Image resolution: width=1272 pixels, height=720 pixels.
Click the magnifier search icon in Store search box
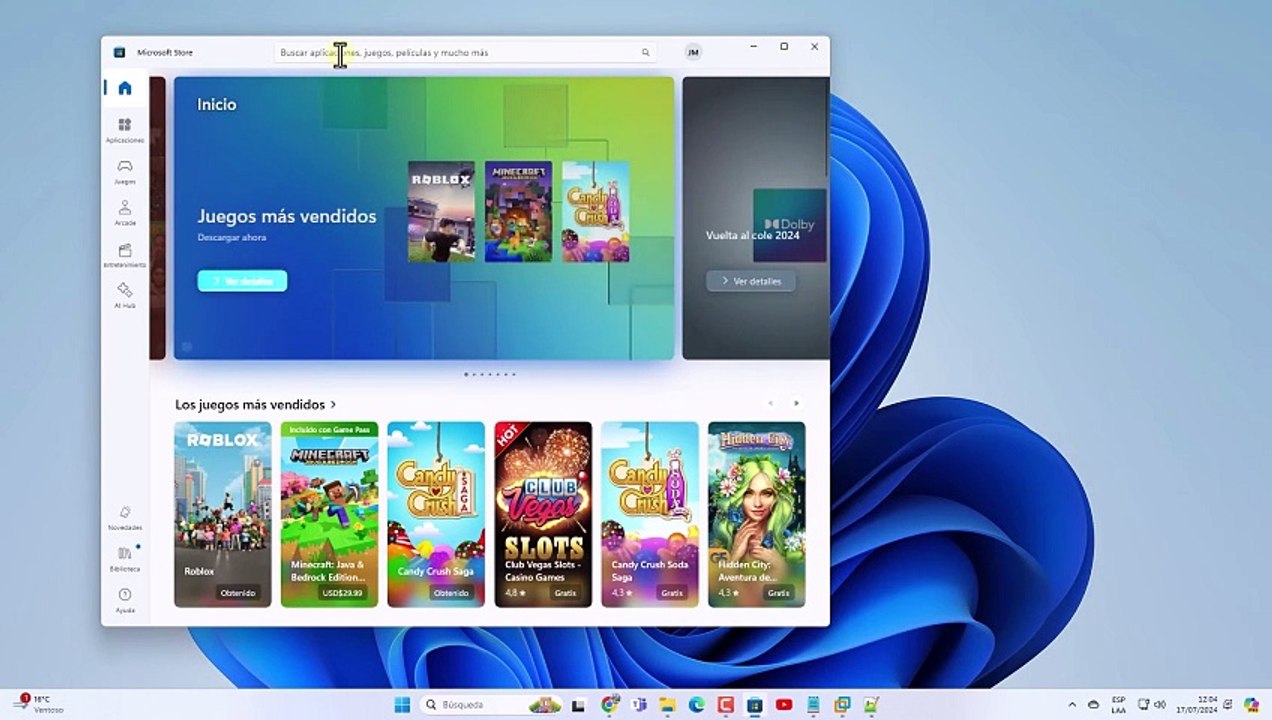[646, 52]
